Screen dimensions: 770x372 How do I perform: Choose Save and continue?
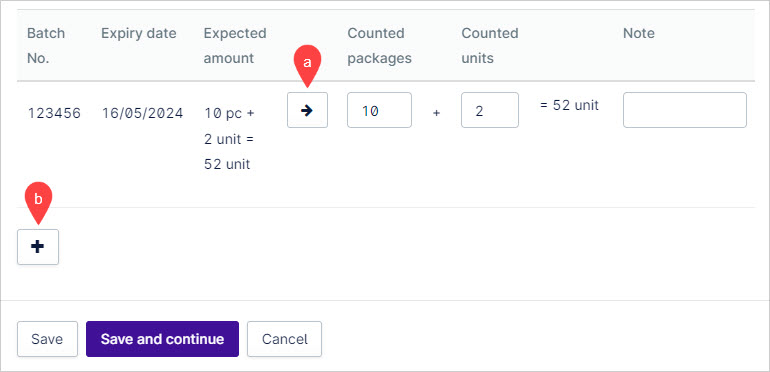pyautogui.click(x=163, y=339)
